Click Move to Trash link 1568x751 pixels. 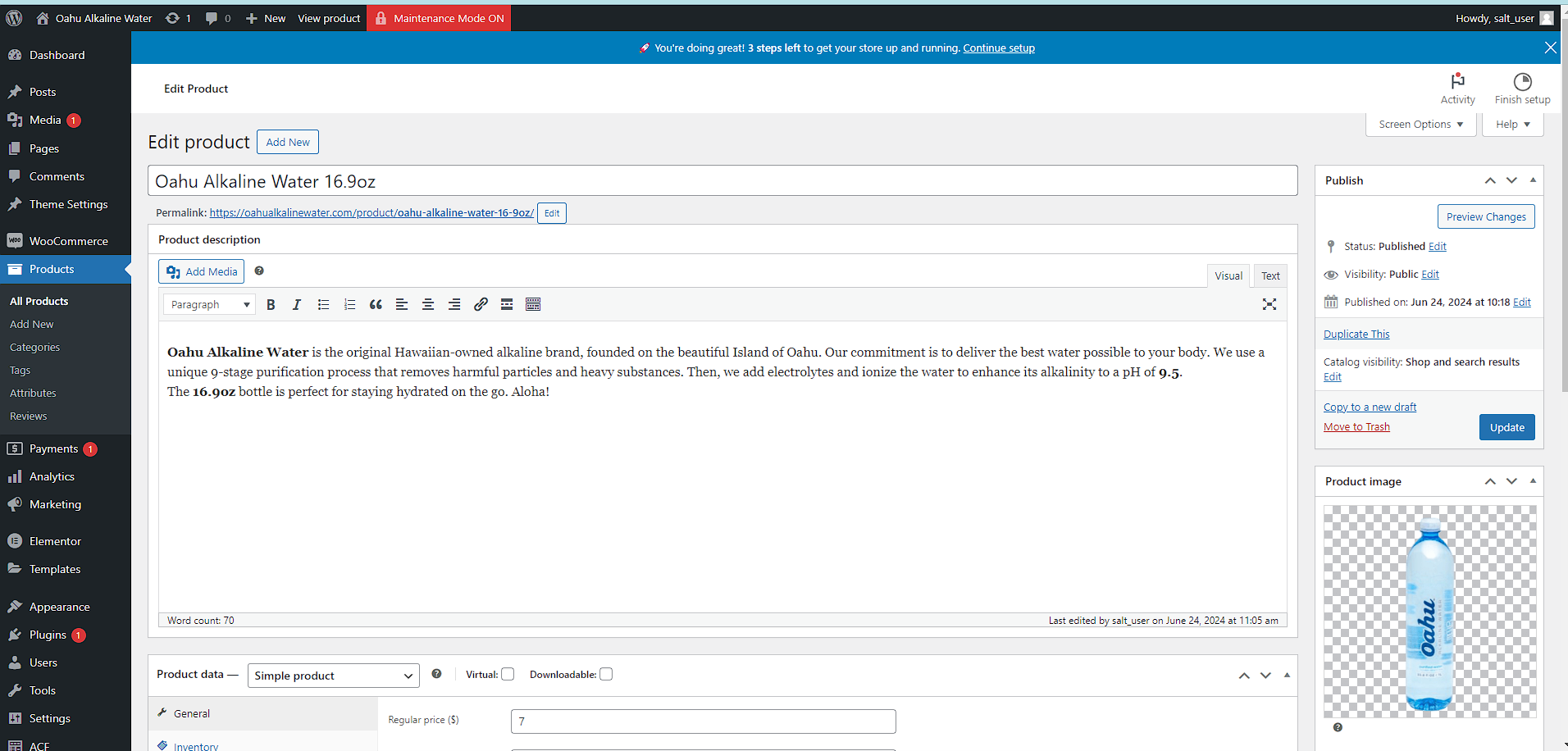pyautogui.click(x=1356, y=427)
